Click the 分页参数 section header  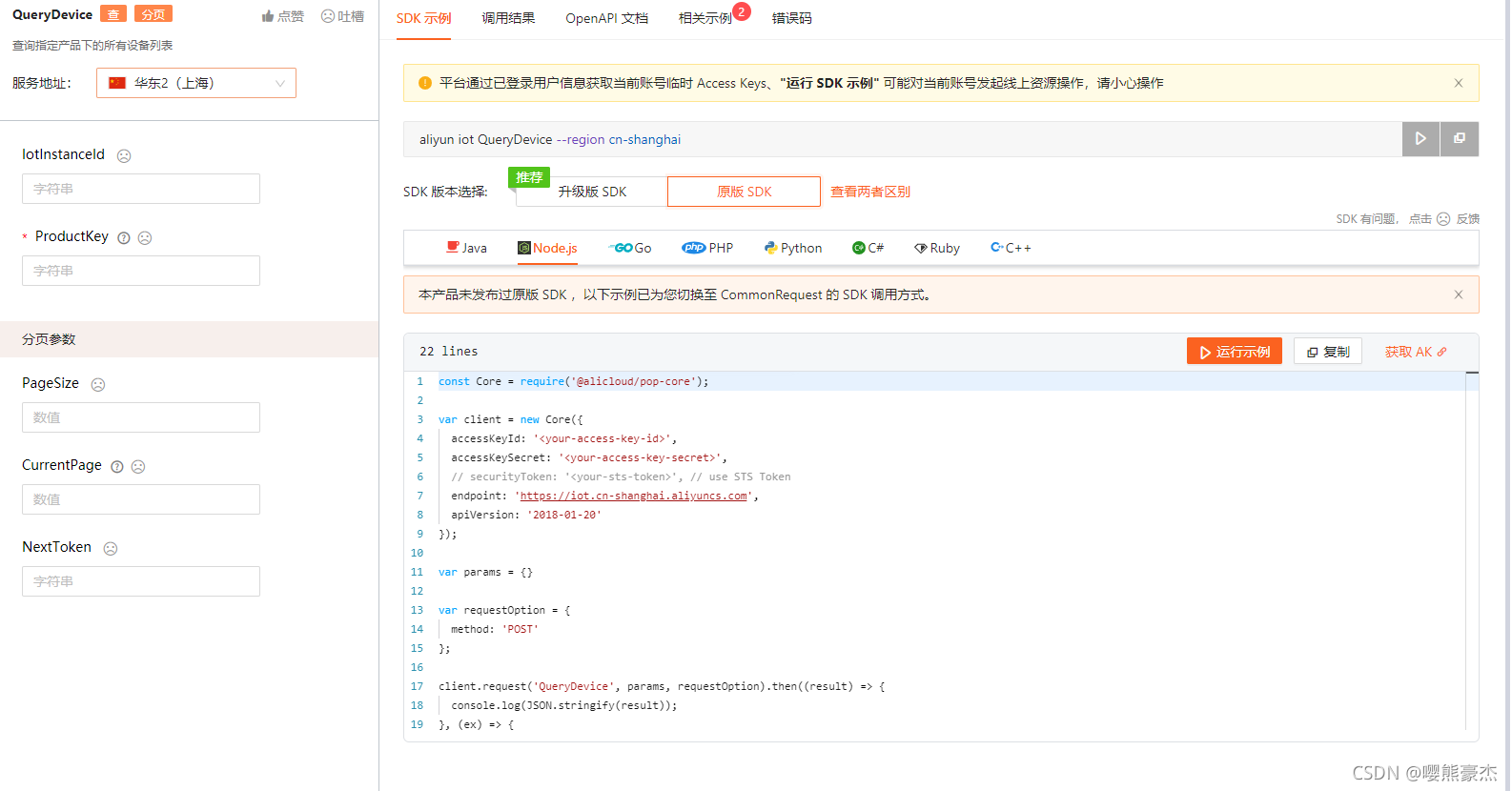(x=190, y=339)
